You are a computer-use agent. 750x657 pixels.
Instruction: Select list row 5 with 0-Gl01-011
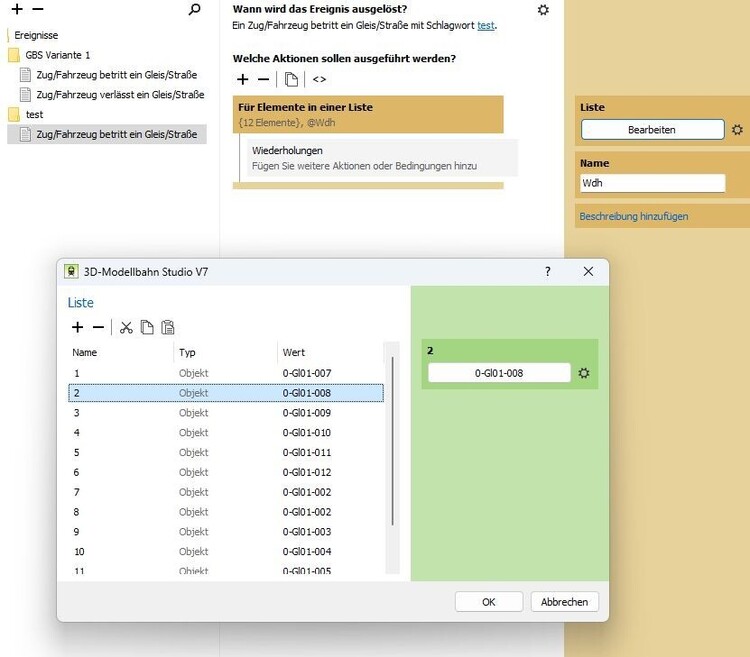pos(226,452)
